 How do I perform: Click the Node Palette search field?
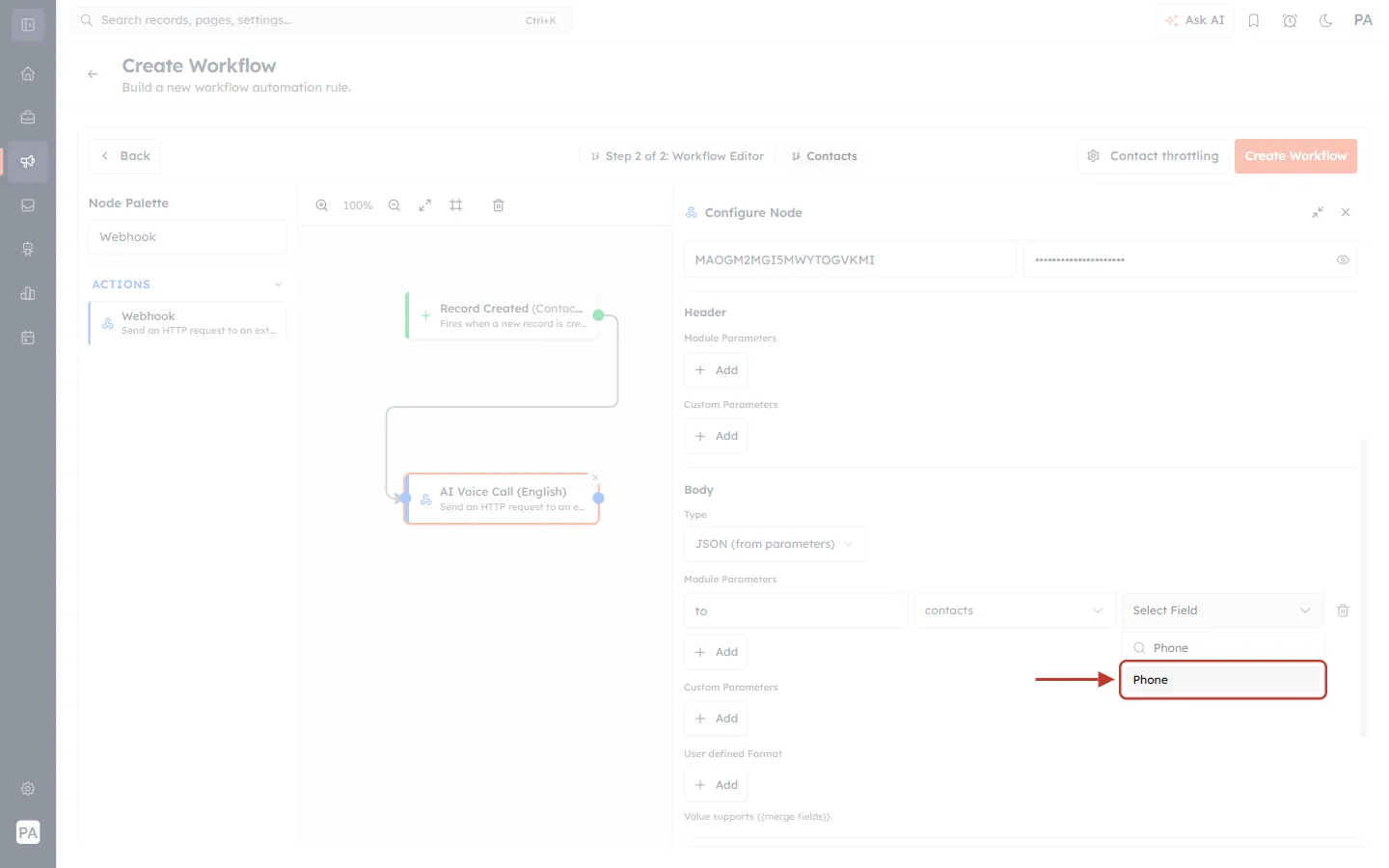click(x=187, y=237)
